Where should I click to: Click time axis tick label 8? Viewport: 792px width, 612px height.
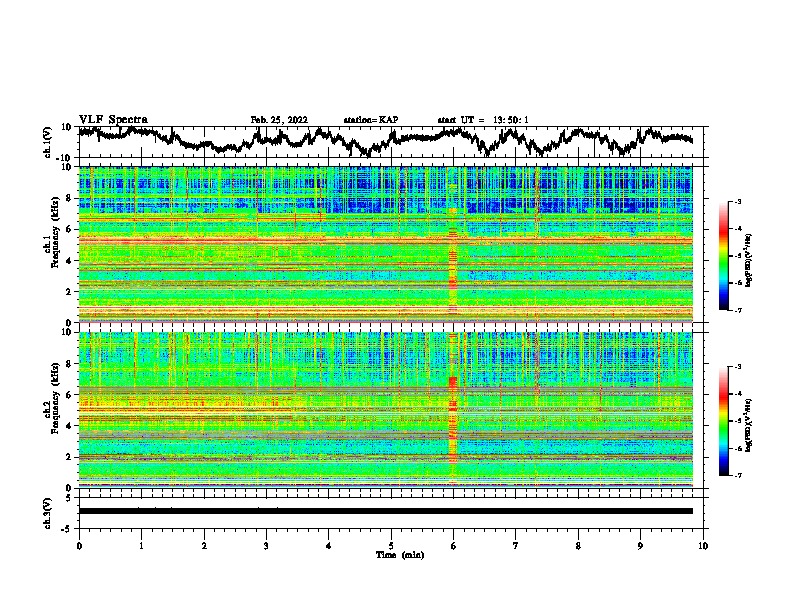coord(578,546)
